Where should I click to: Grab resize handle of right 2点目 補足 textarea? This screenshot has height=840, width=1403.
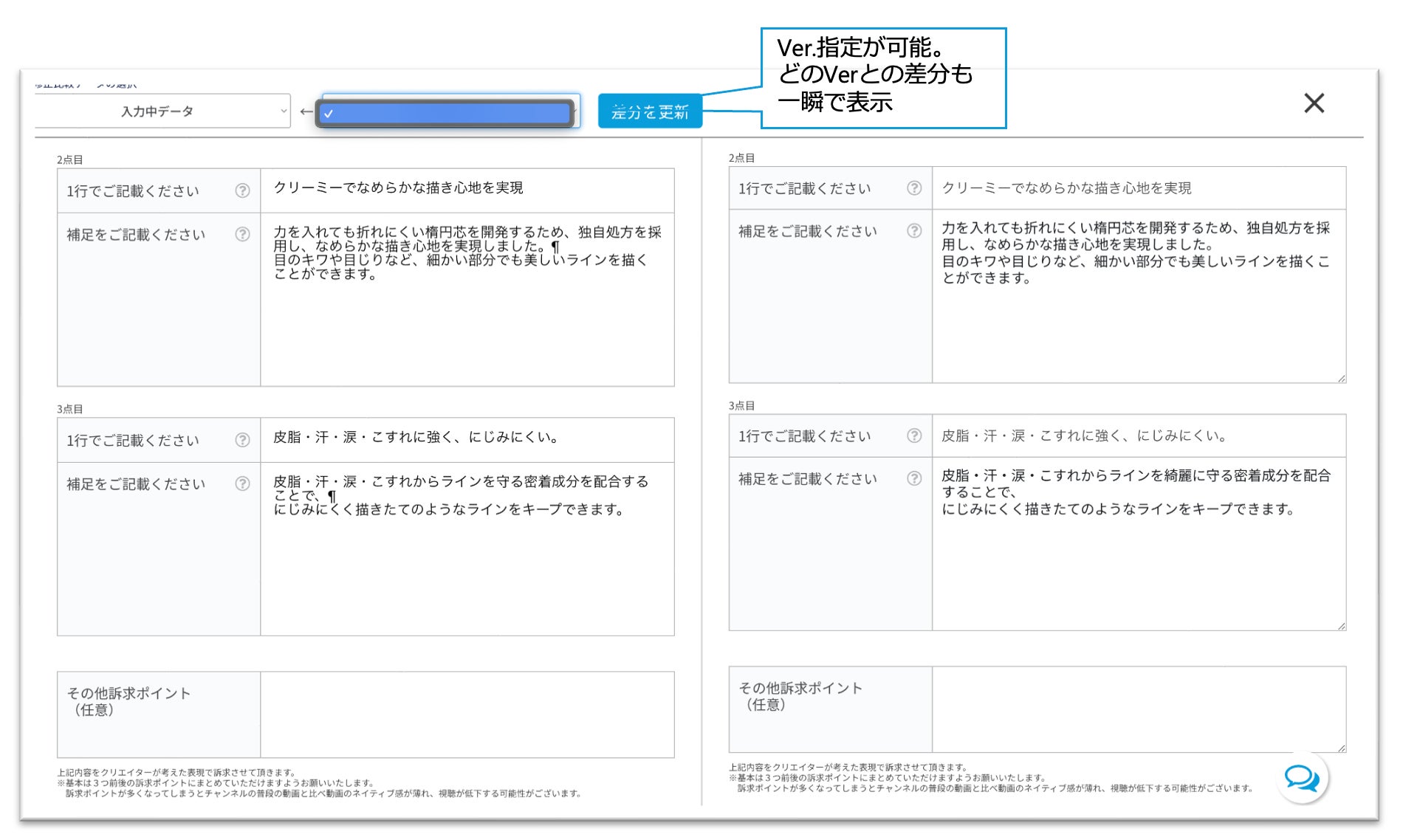click(1341, 378)
